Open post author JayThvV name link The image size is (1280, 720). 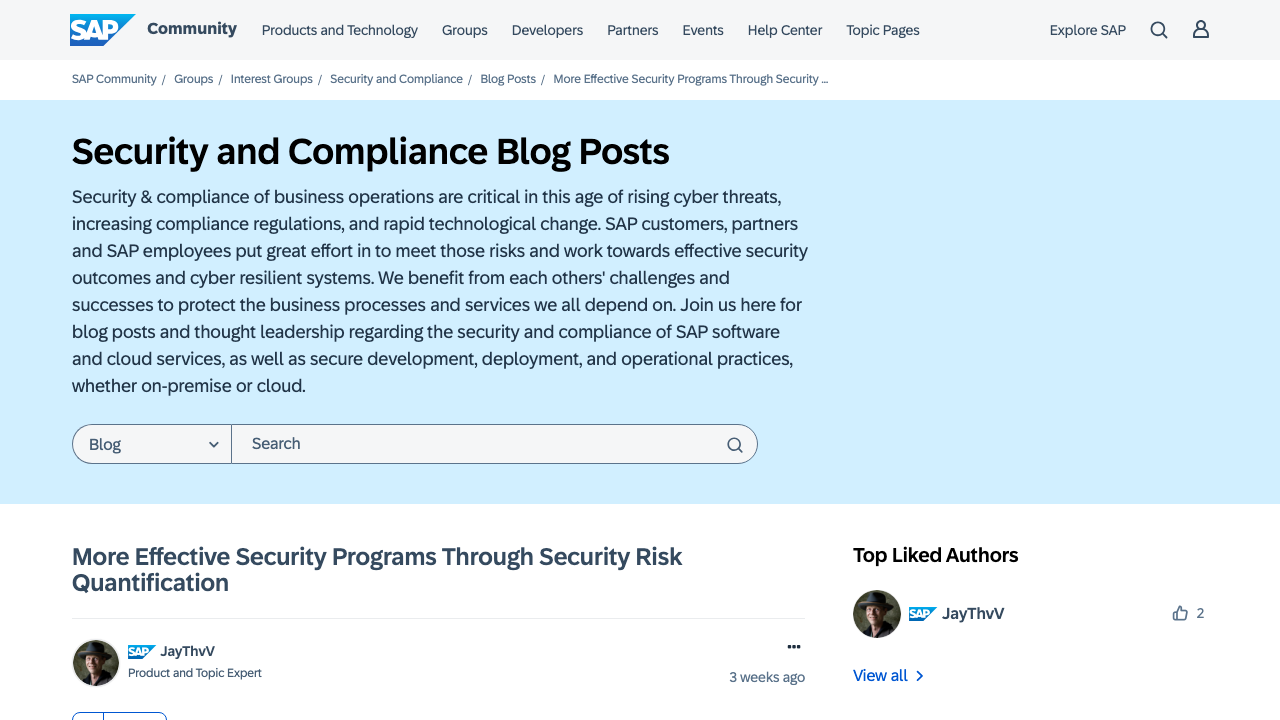click(x=187, y=652)
